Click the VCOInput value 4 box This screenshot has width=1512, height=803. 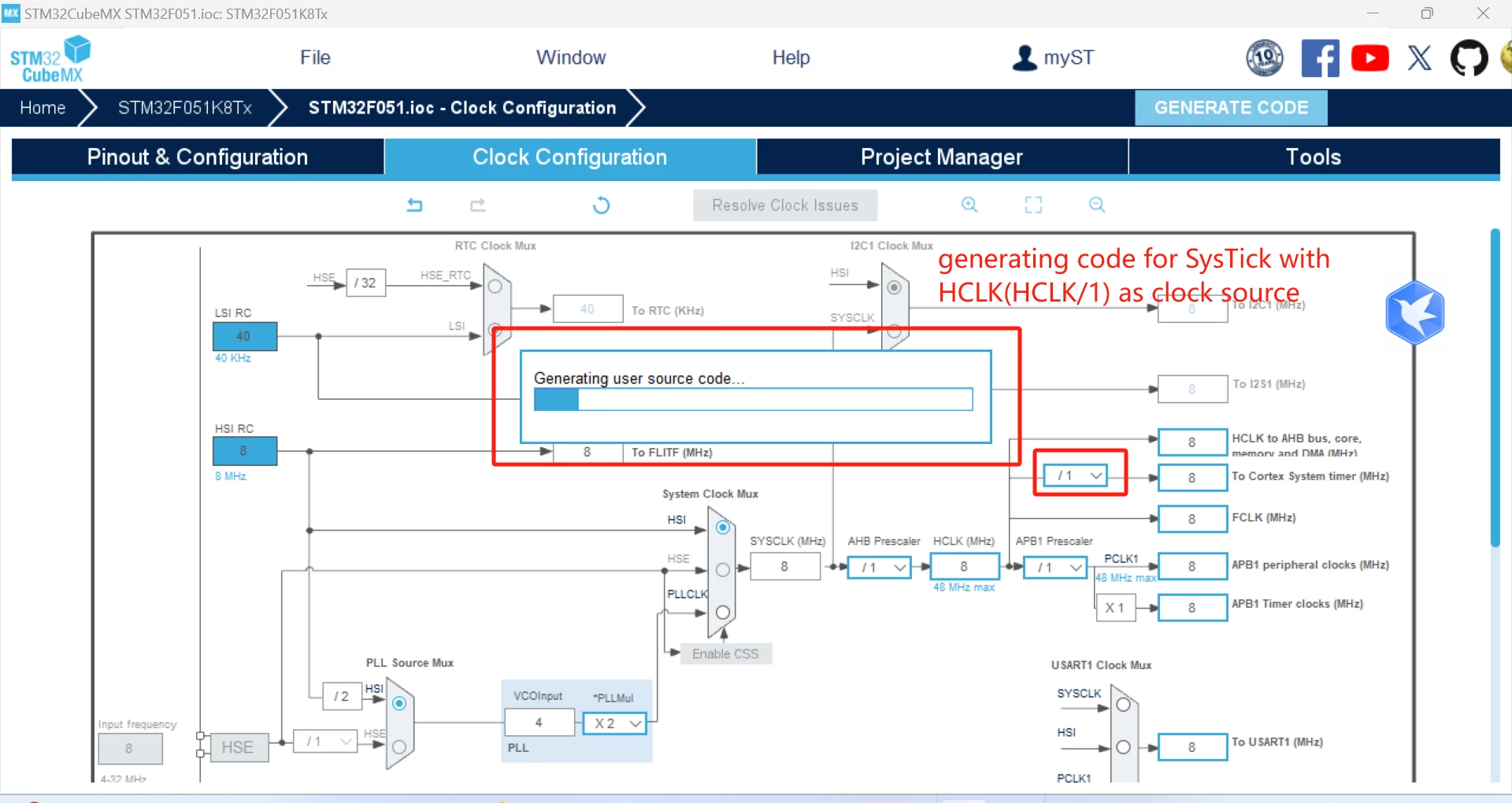pyautogui.click(x=539, y=723)
